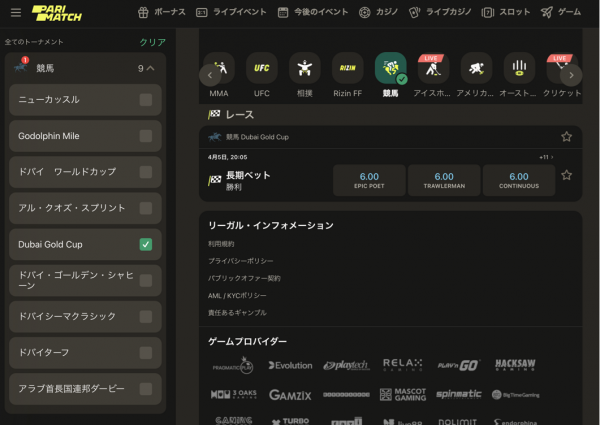Screen dimensions: 600x425
Task: Go to カジノ casino section
Action: (378, 12)
